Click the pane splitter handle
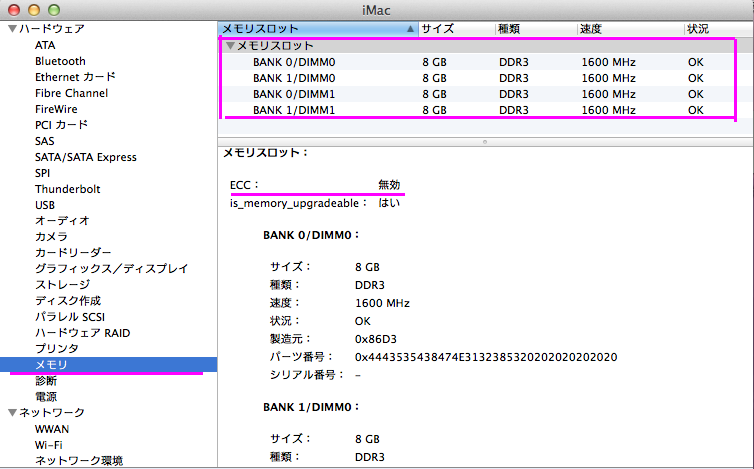Image resolution: width=754 pixels, height=469 pixels. (x=485, y=142)
